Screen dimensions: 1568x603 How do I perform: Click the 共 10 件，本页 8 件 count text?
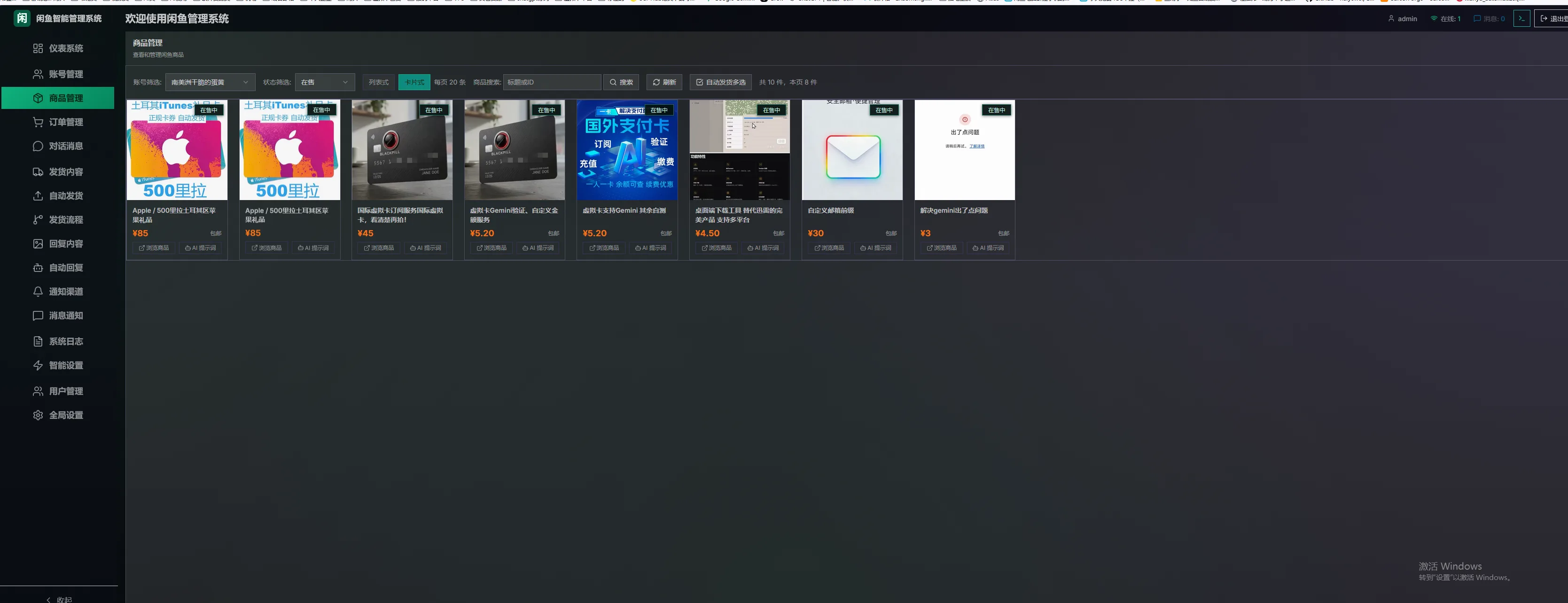[x=788, y=82]
